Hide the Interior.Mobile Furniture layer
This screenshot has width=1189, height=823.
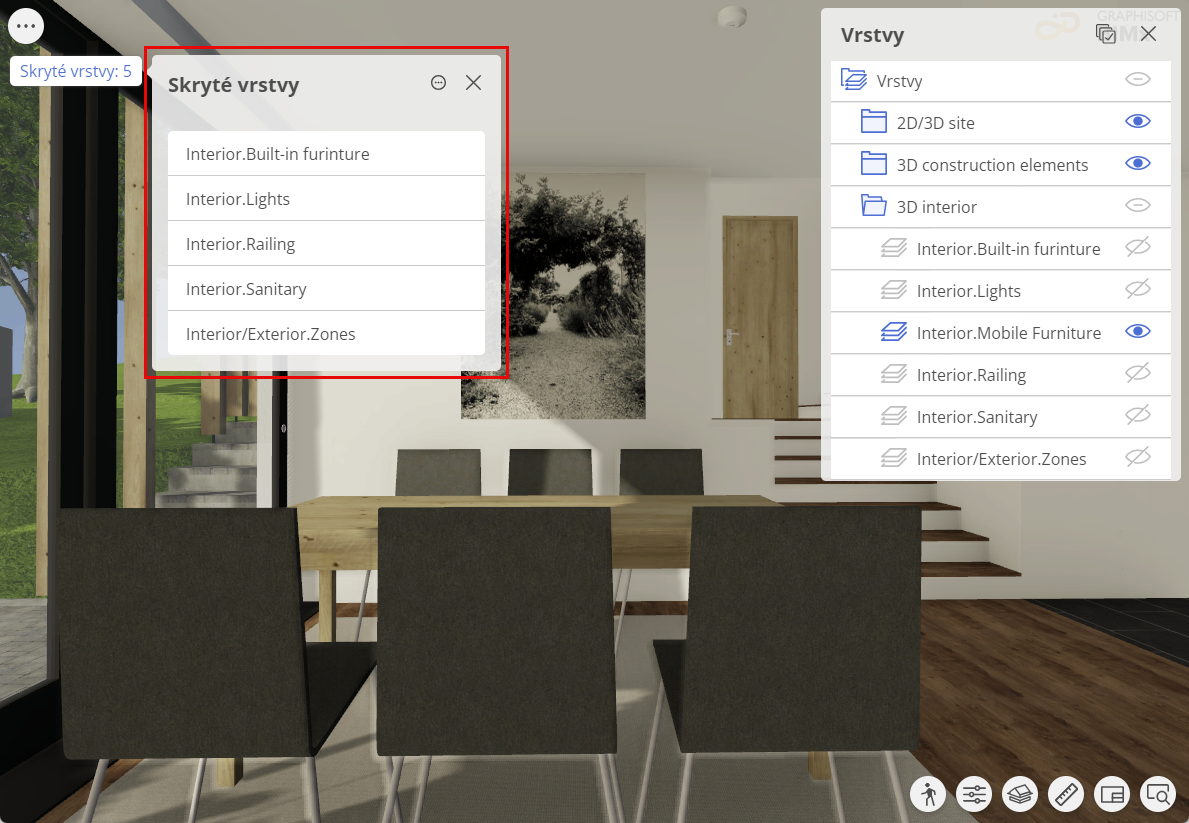coord(1137,331)
